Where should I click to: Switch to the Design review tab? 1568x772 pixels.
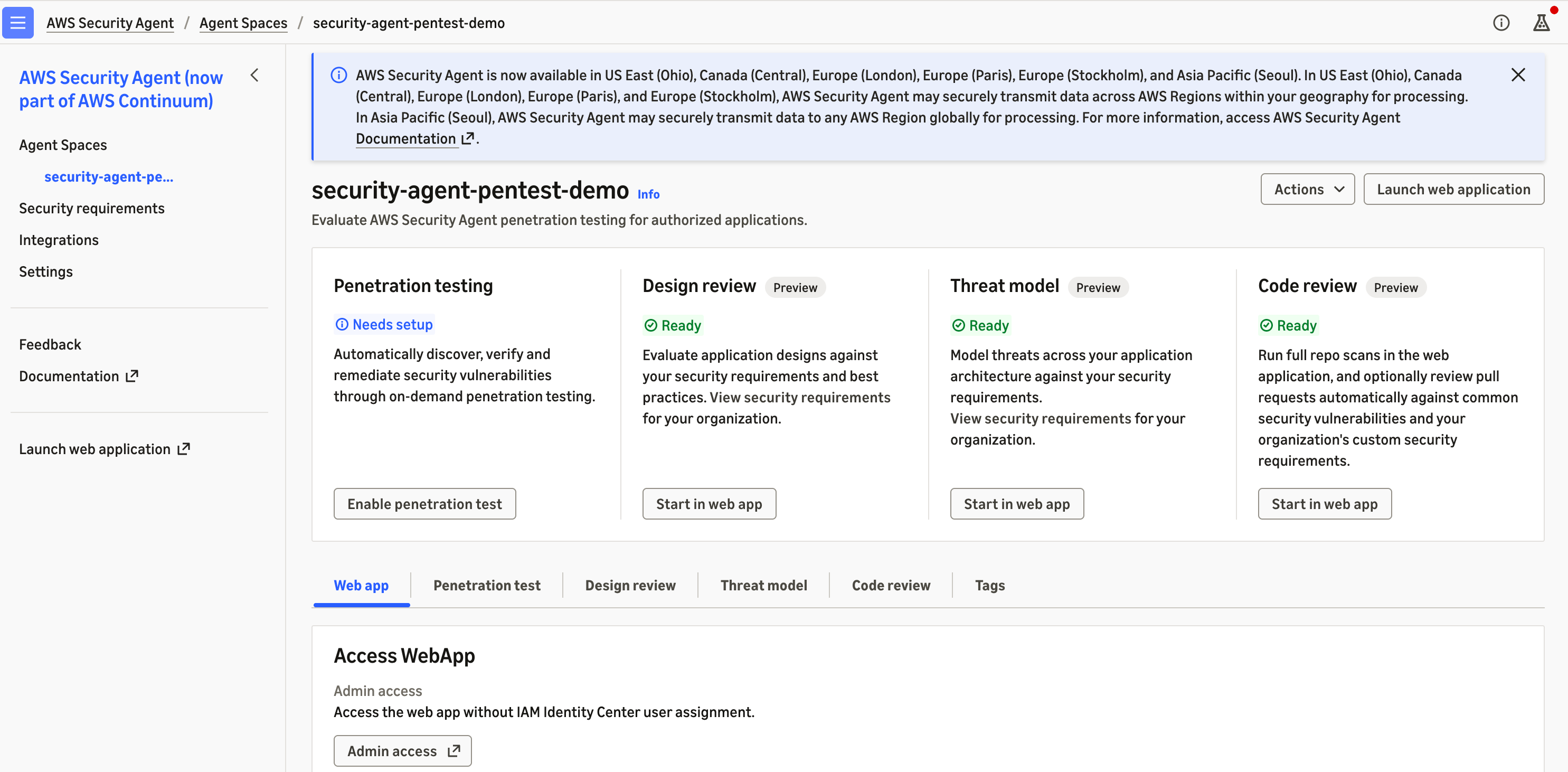(630, 586)
